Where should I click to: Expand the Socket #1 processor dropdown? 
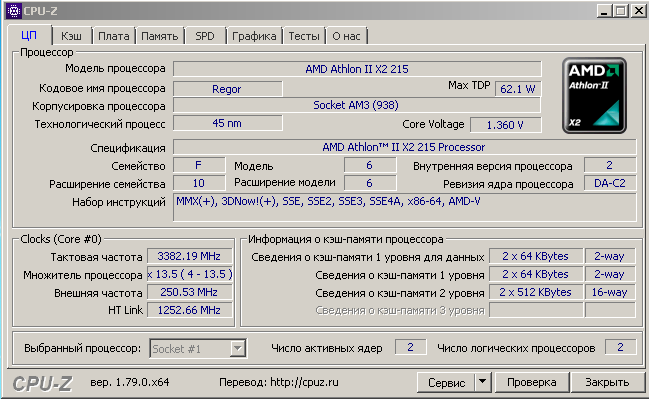pyautogui.click(x=238, y=349)
